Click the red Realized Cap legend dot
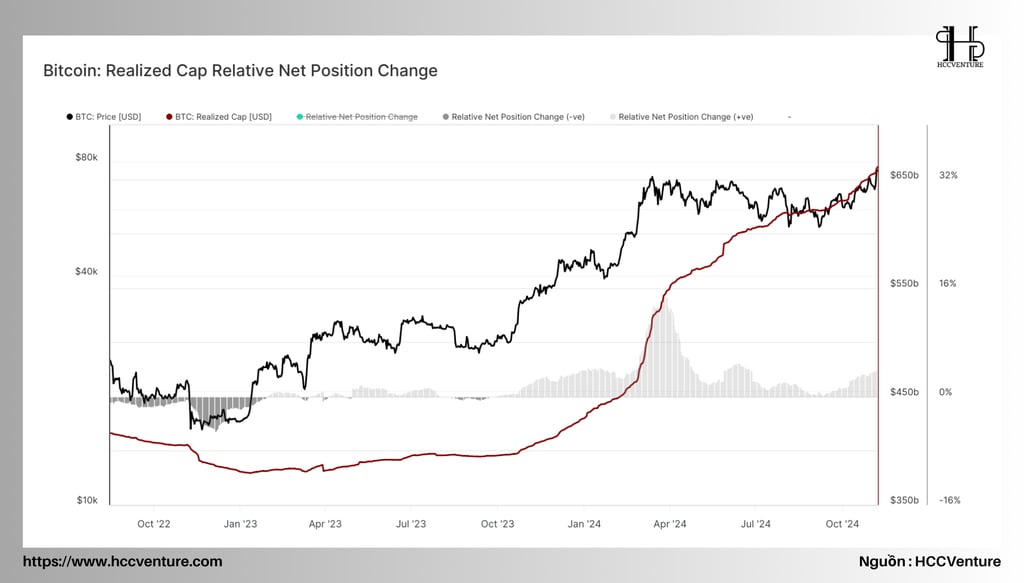Image resolution: width=1024 pixels, height=583 pixels. [x=169, y=117]
